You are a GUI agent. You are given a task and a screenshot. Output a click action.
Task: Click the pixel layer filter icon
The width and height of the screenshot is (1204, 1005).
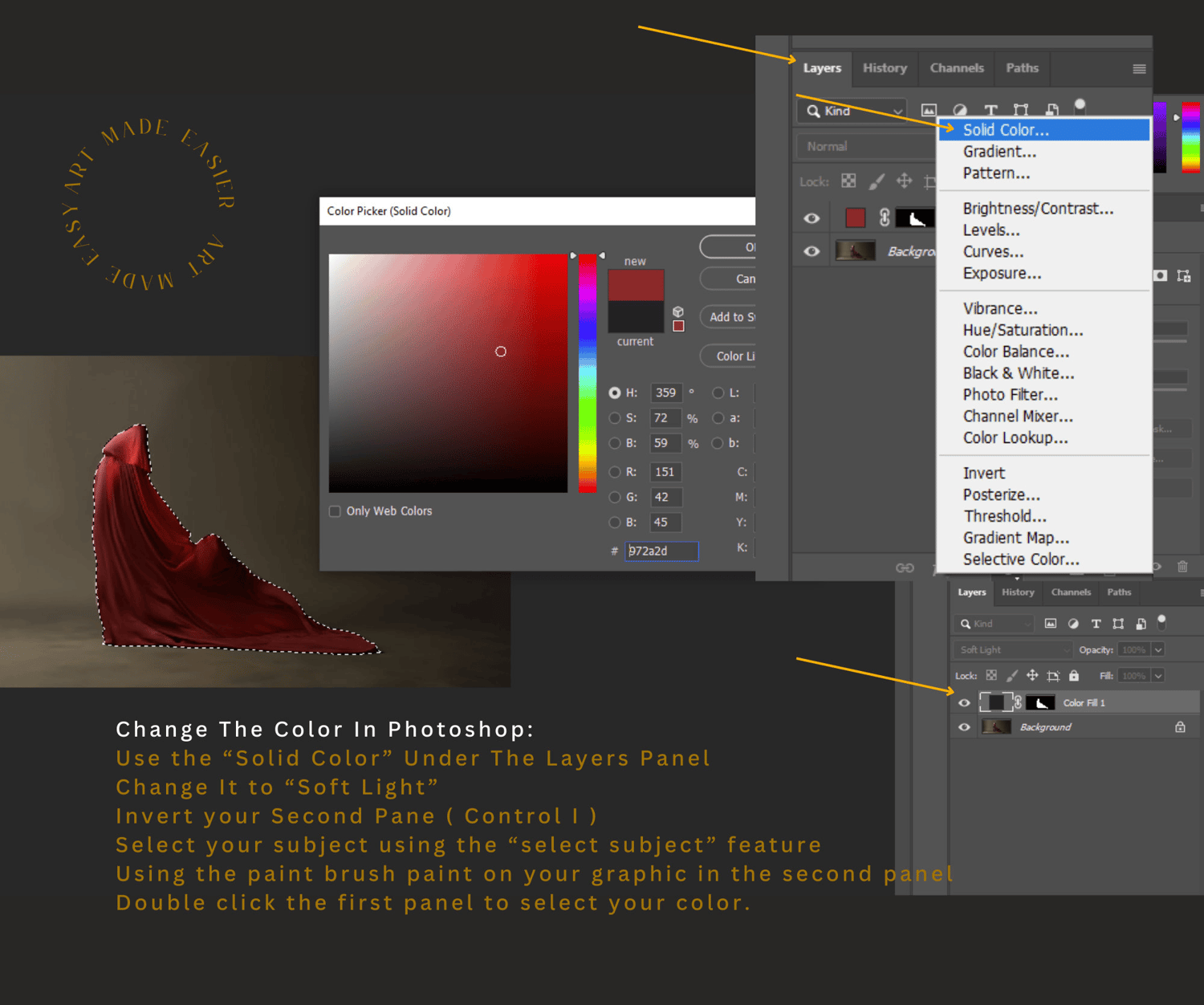coord(929,110)
